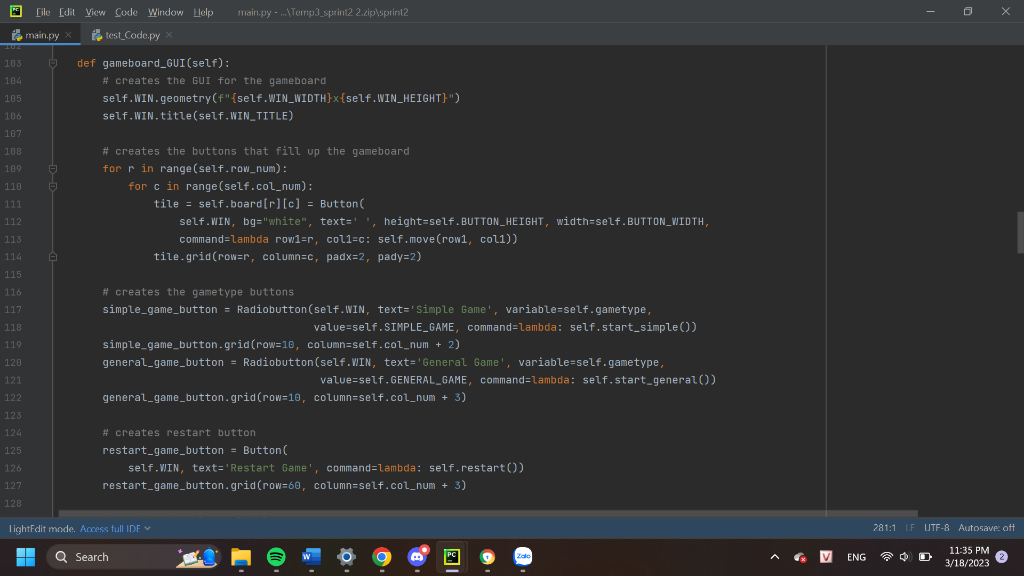The width and height of the screenshot is (1024, 576).
Task: Open Google Chrome from taskbar
Action: [382, 557]
